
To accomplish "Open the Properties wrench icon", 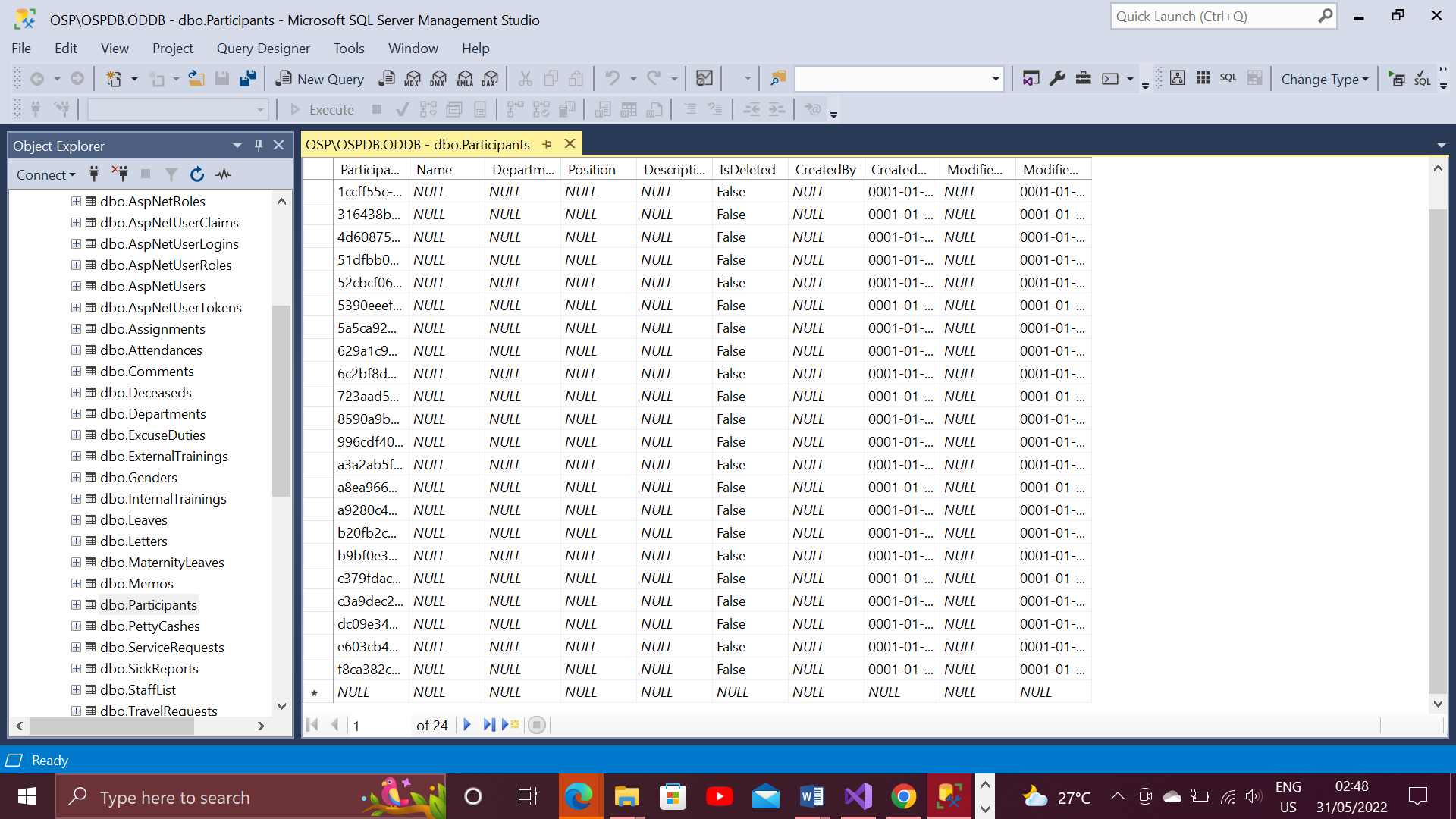I will (1057, 79).
